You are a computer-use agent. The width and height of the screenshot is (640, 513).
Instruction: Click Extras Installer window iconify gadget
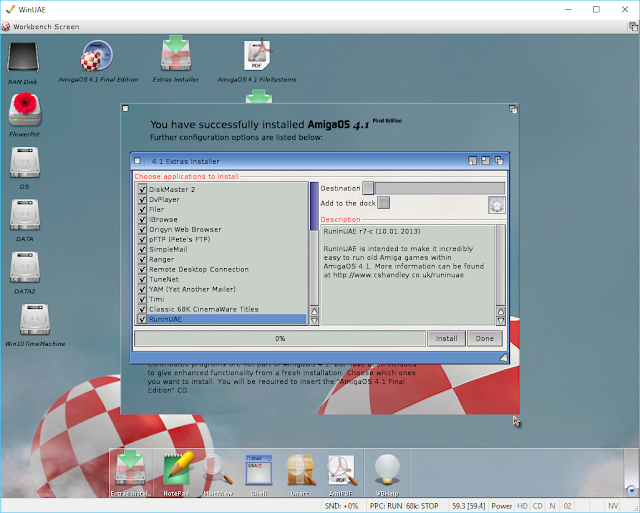(472, 161)
